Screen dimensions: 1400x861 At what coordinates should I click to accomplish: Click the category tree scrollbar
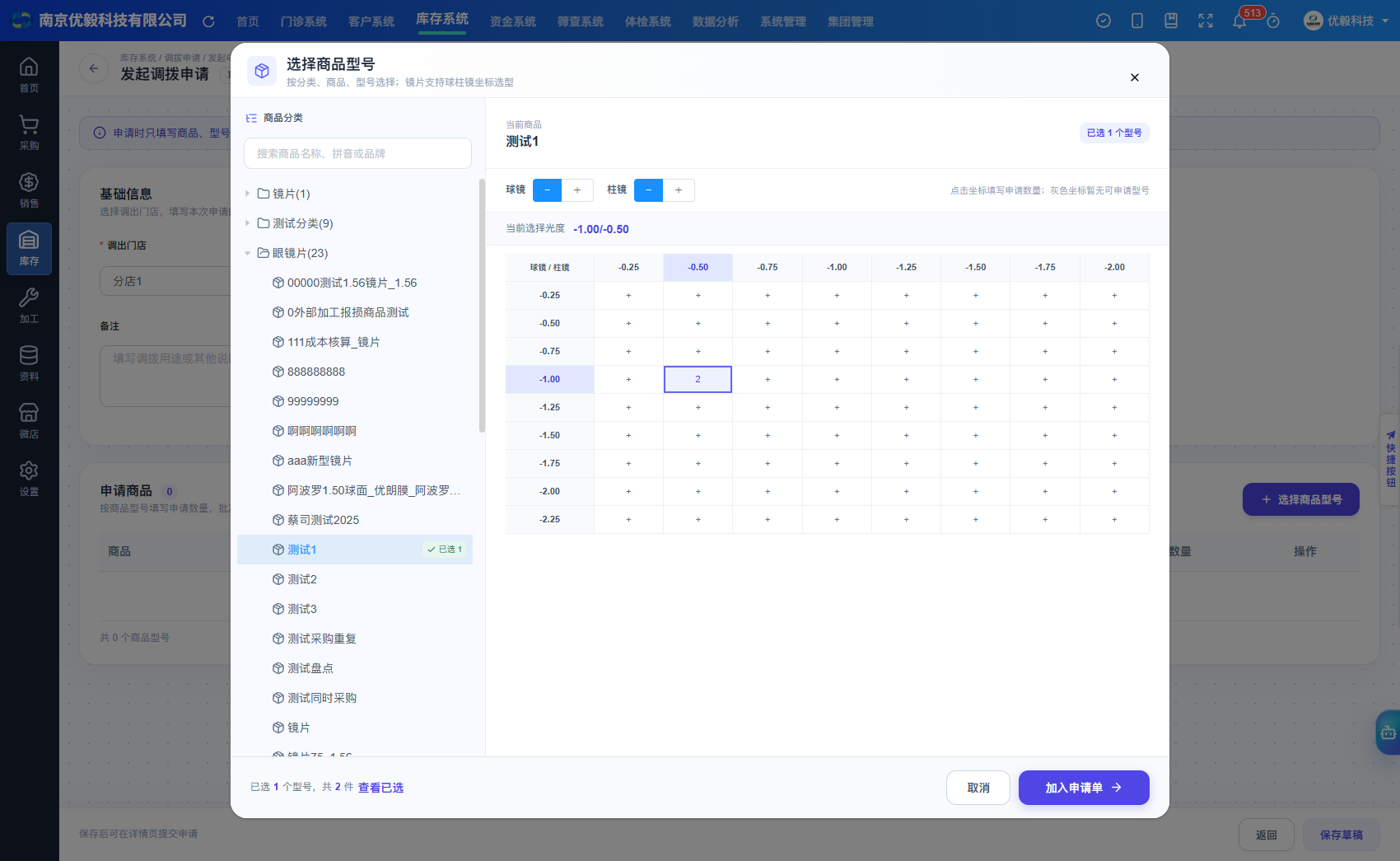coord(482,305)
